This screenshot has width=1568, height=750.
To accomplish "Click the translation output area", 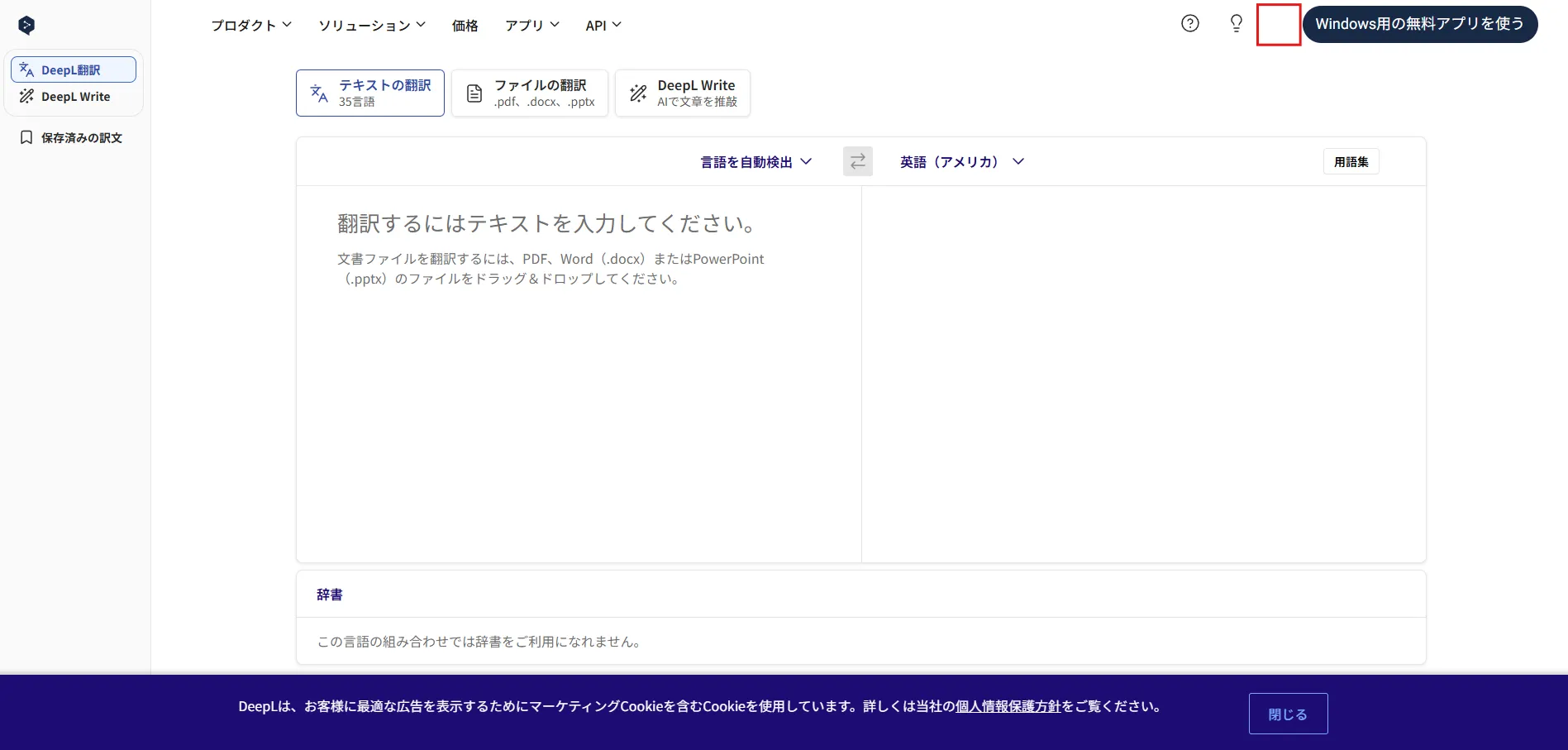I will coord(1144,374).
